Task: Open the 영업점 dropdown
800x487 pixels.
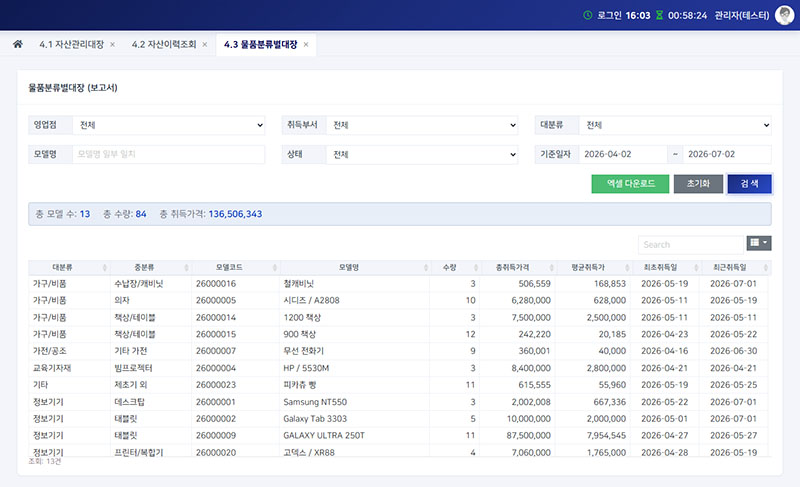Action: click(x=168, y=125)
